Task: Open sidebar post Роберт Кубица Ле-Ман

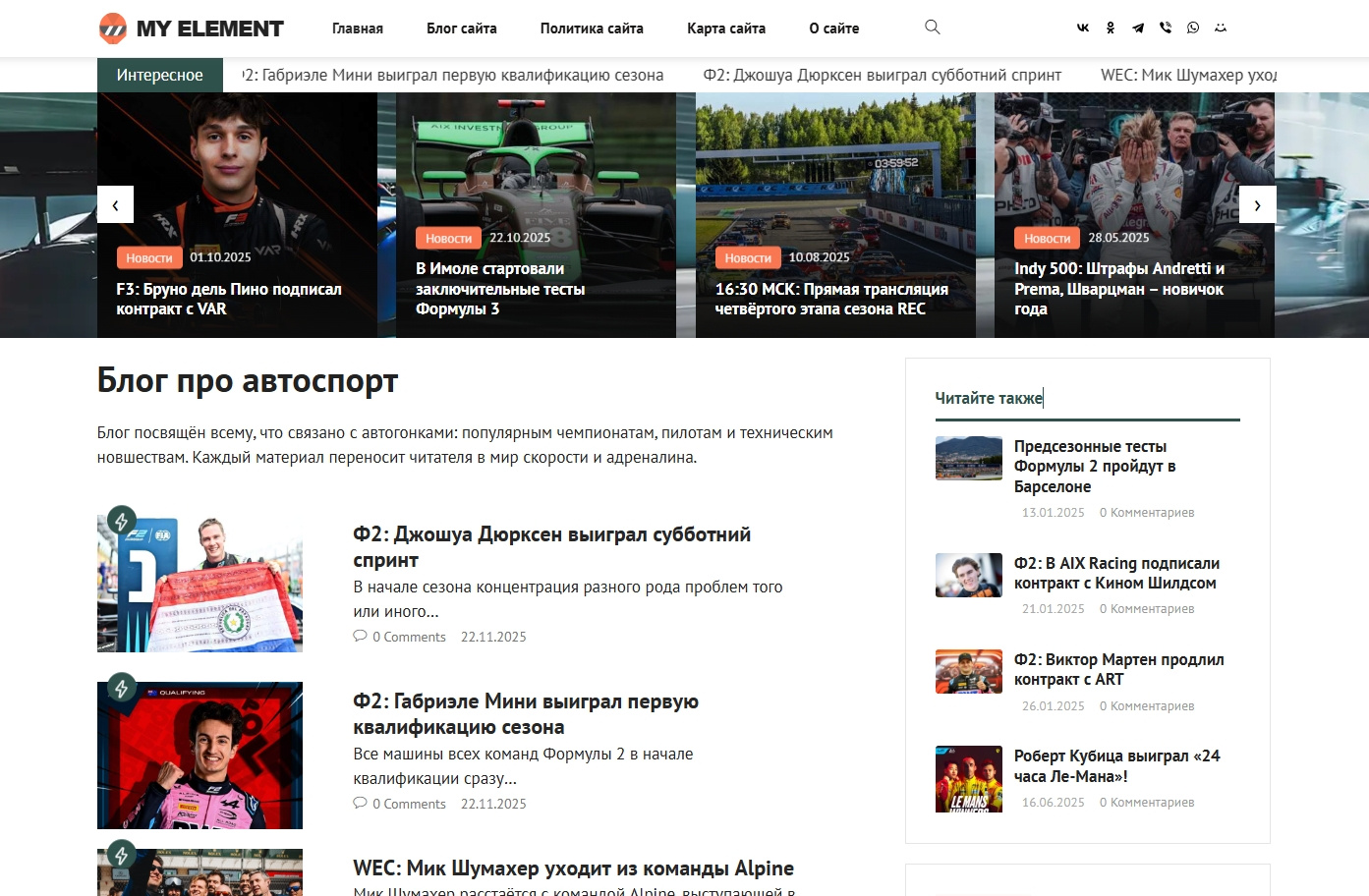Action: (1117, 766)
